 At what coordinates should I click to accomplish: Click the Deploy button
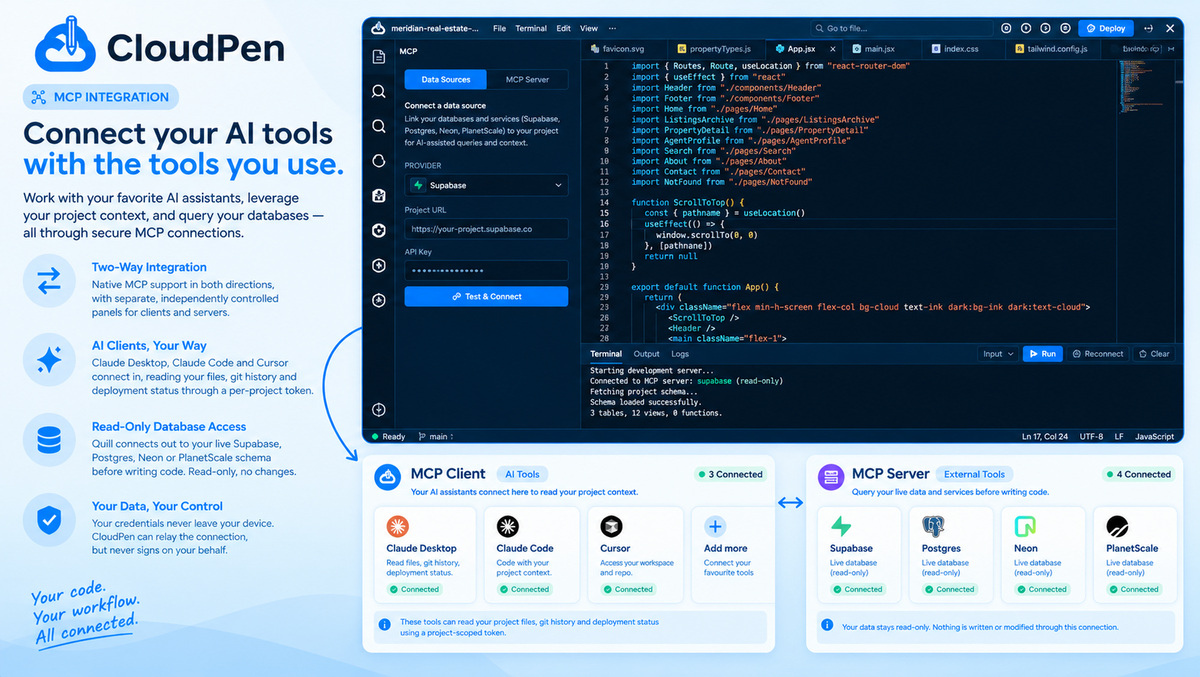(x=1105, y=28)
